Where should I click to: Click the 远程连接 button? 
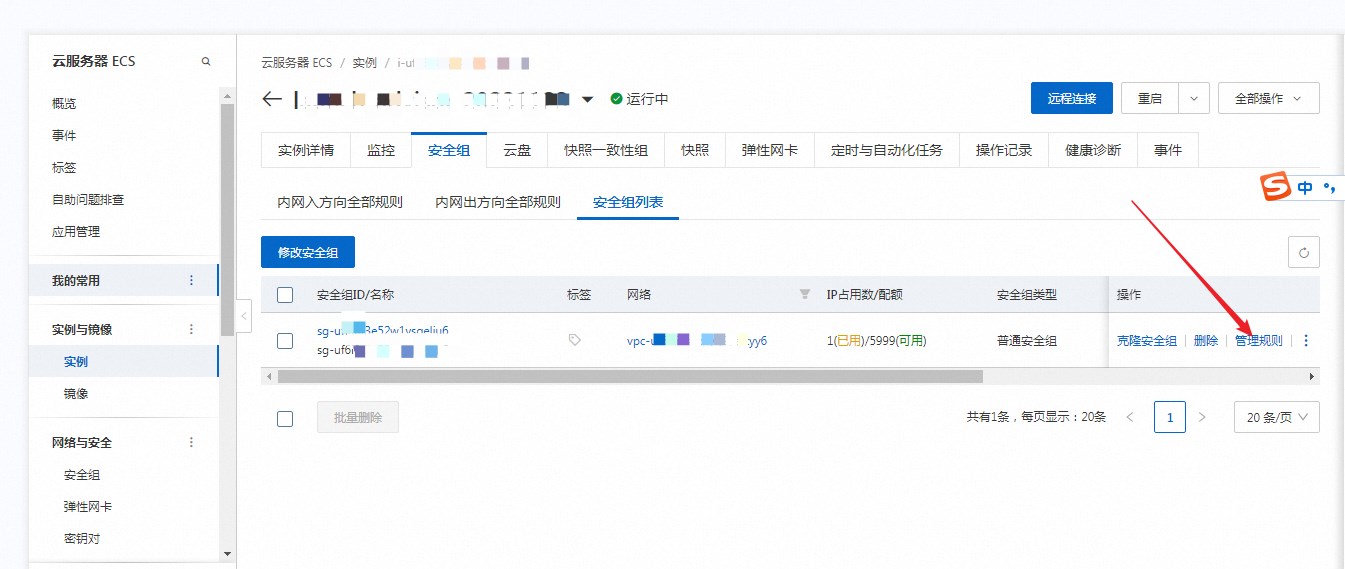pos(1072,98)
